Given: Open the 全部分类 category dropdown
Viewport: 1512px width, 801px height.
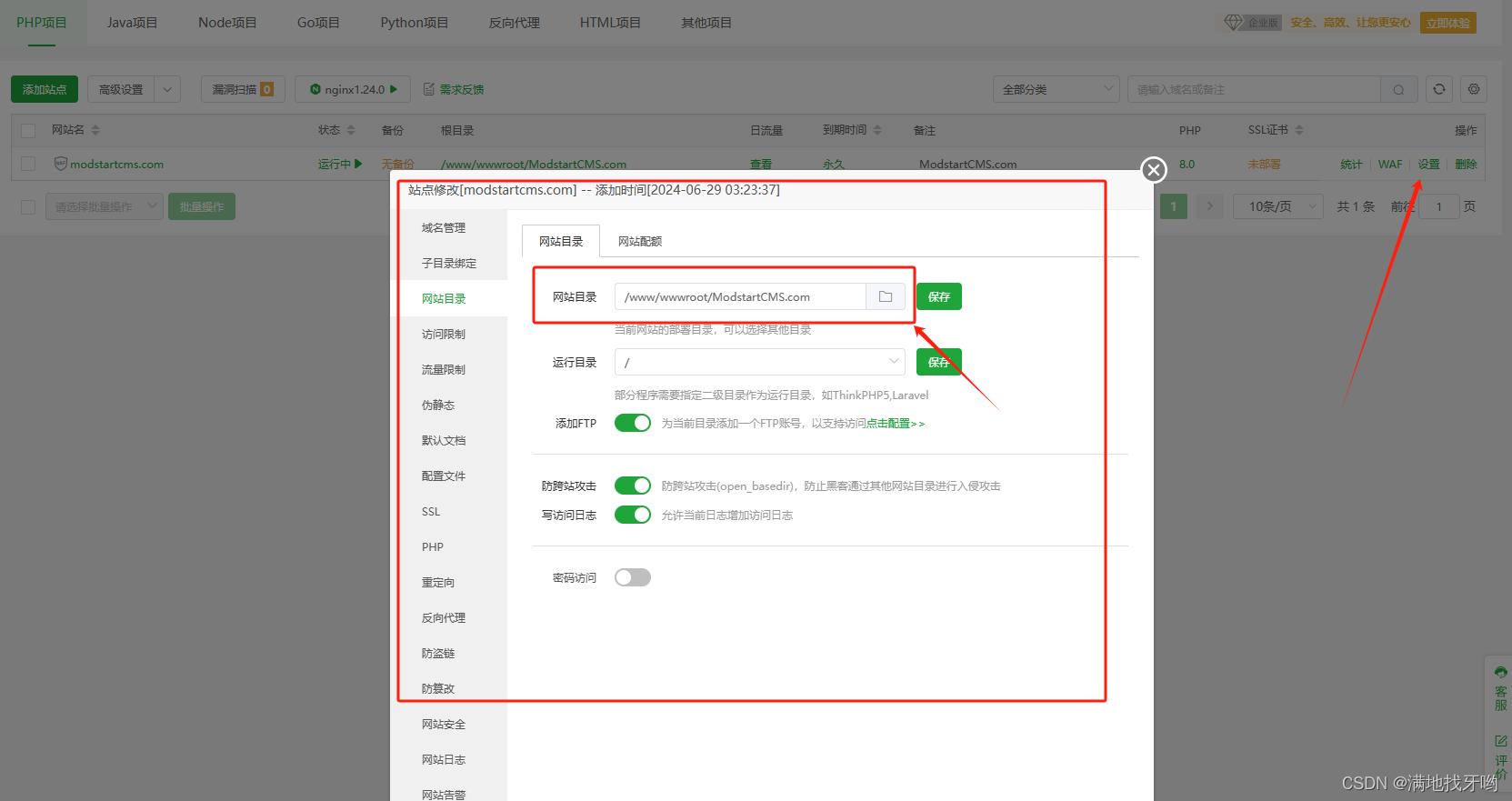Looking at the screenshot, I should point(1056,89).
